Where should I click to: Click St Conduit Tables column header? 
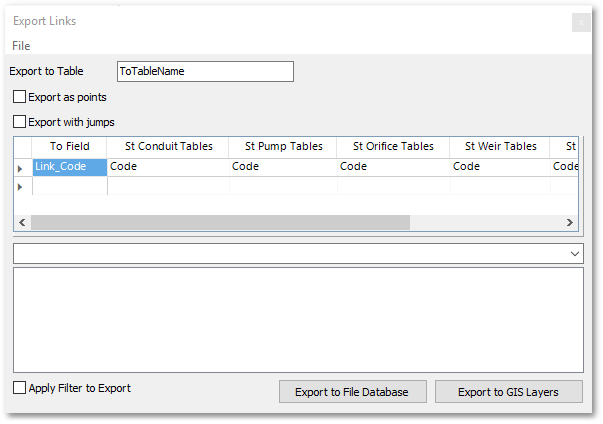click(168, 146)
